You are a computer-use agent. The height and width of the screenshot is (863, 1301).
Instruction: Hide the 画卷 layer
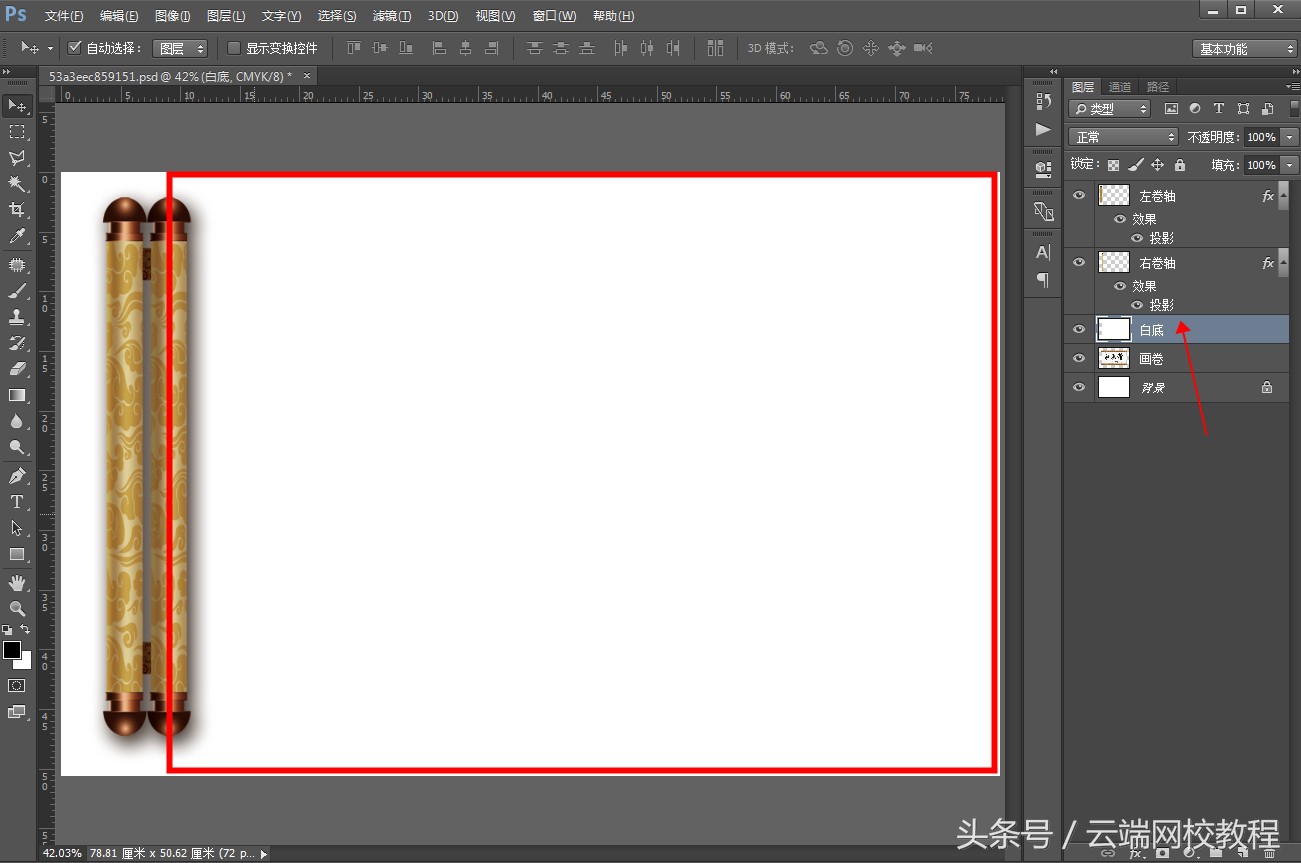click(x=1078, y=358)
